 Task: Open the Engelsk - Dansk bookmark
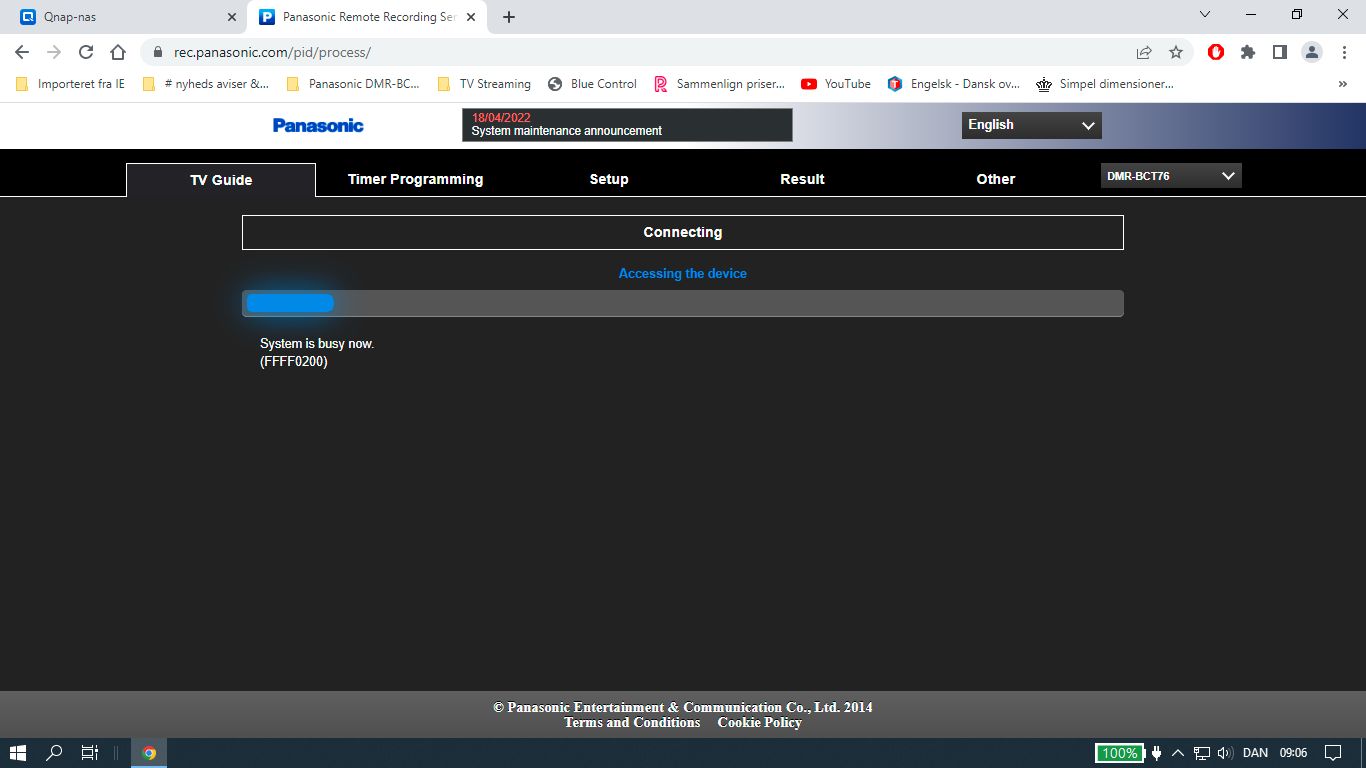pos(954,84)
